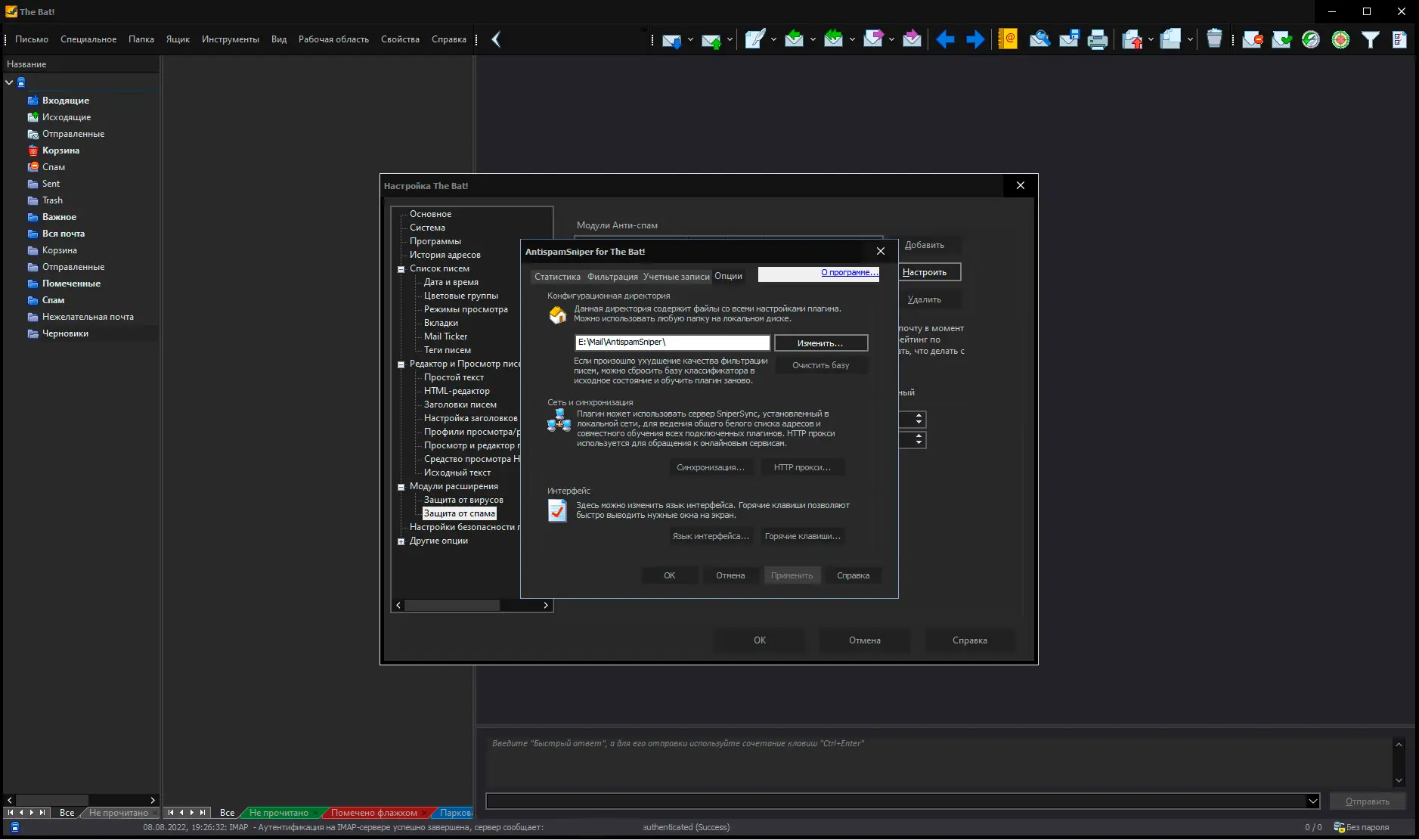This screenshot has height=840, width=1419.
Task: Click the Delete trash bin icon
Action: click(1214, 39)
